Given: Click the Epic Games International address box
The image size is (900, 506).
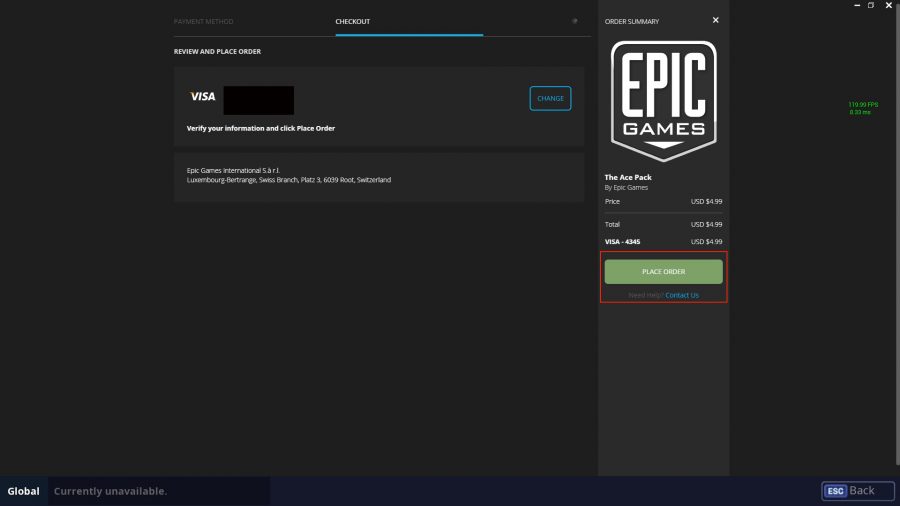Looking at the screenshot, I should 378,177.
